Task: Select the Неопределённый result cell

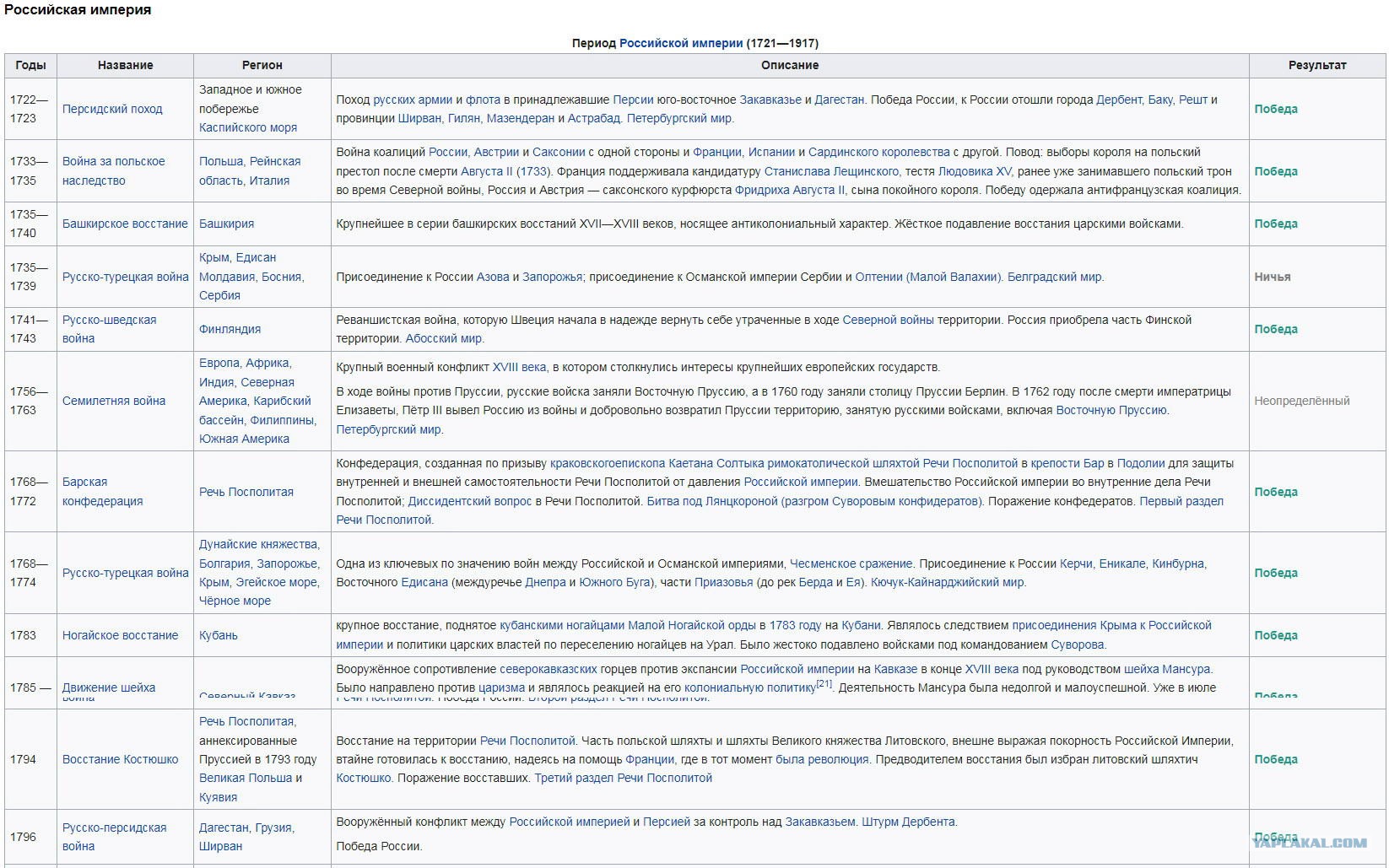Action: (1317, 401)
